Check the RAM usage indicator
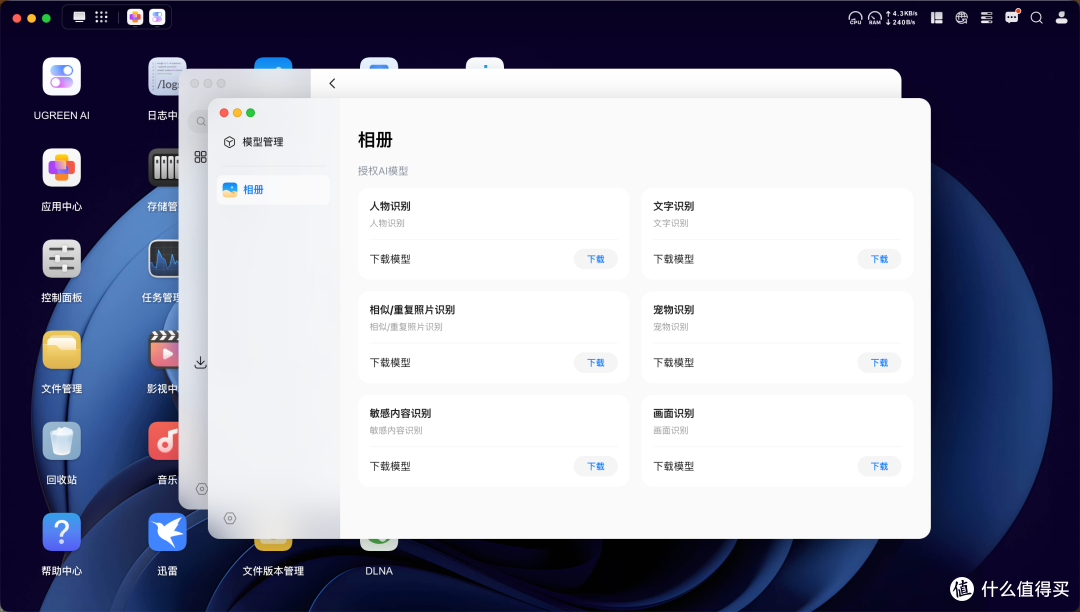The height and width of the screenshot is (612, 1080). [875, 18]
